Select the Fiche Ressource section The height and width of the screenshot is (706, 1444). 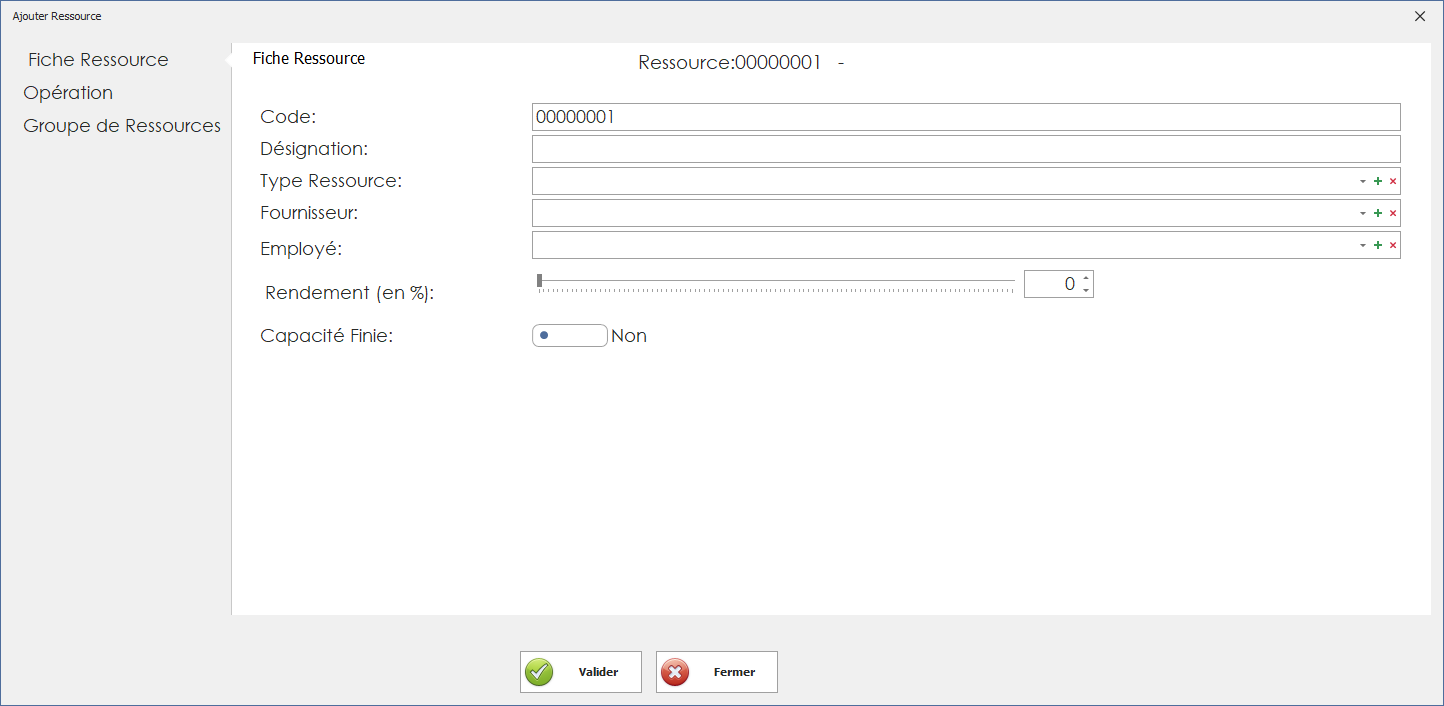[x=98, y=60]
